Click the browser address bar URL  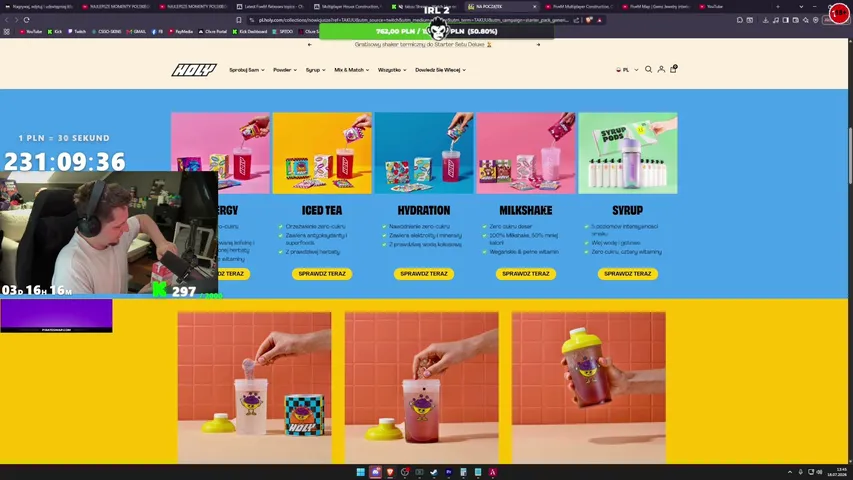coord(413,20)
